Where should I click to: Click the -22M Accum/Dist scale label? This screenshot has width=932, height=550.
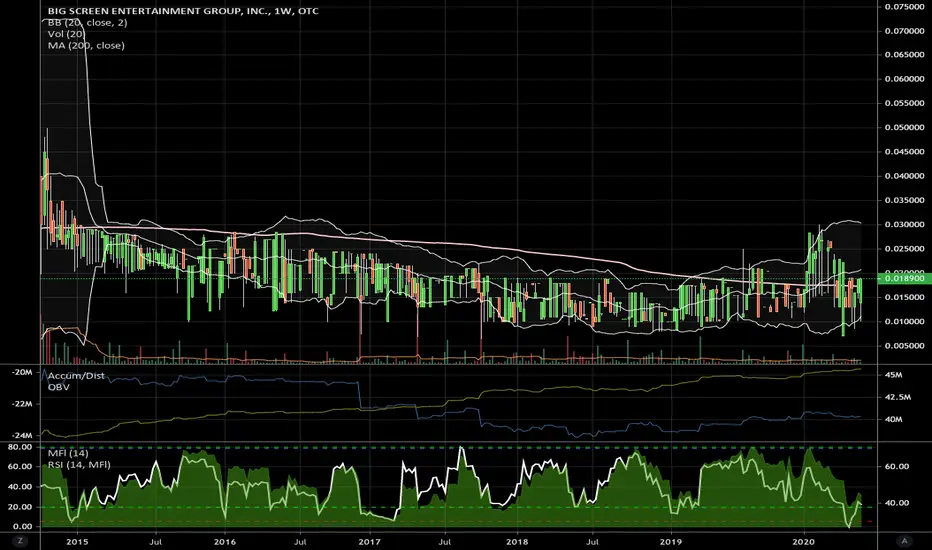click(22, 404)
